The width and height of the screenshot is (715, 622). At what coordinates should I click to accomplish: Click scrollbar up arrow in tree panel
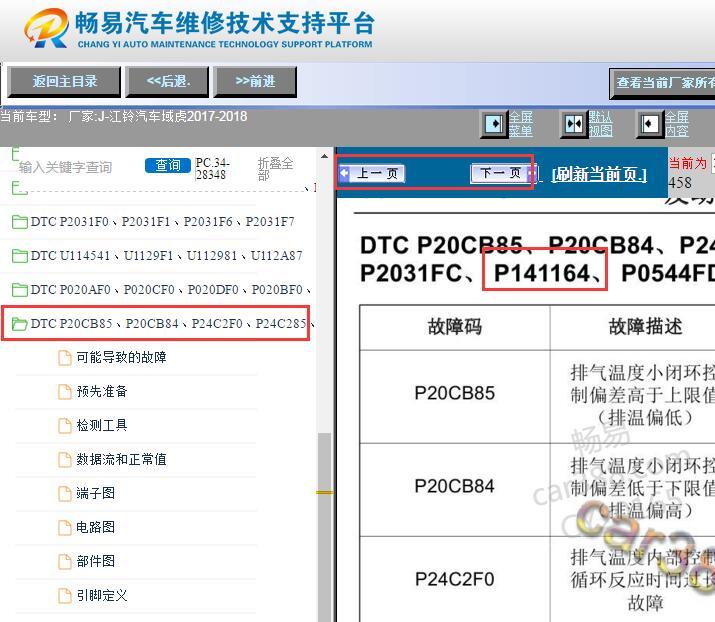tap(324, 156)
